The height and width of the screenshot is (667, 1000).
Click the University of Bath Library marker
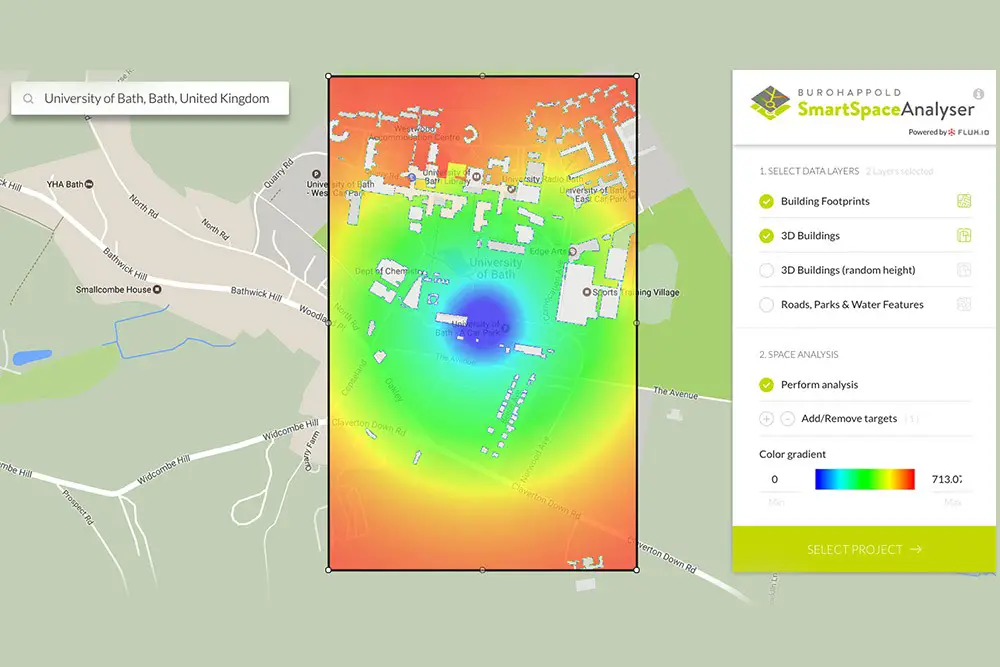476,177
